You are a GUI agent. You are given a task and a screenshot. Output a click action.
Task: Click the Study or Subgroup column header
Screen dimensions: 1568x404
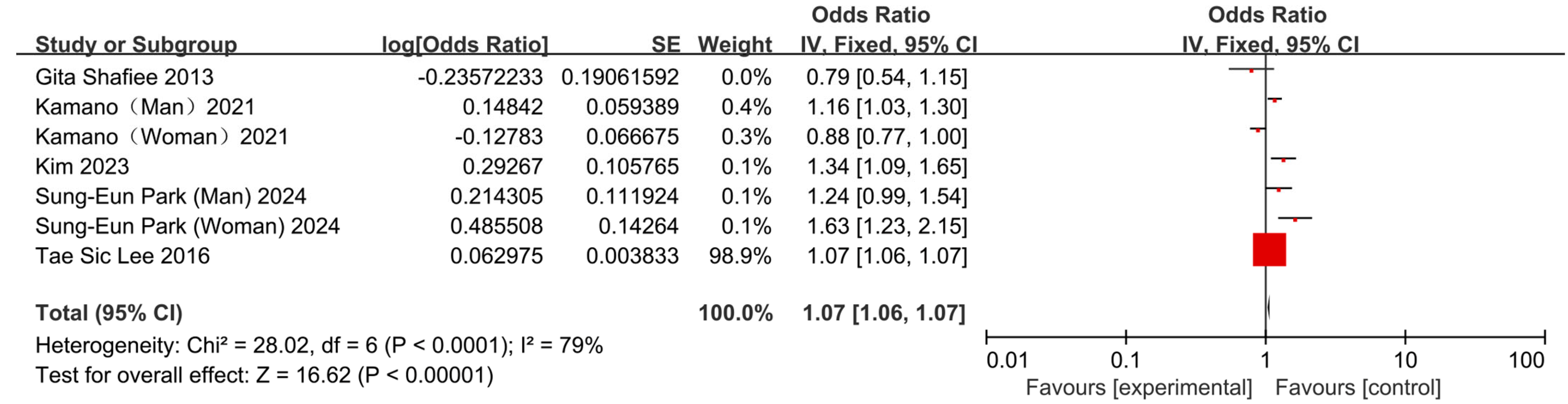pos(136,45)
